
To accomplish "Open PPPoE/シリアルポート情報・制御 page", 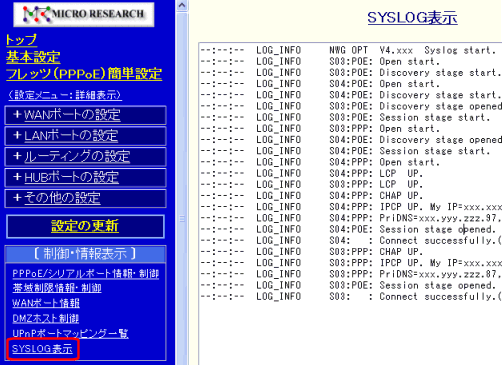I will click(x=86, y=274).
